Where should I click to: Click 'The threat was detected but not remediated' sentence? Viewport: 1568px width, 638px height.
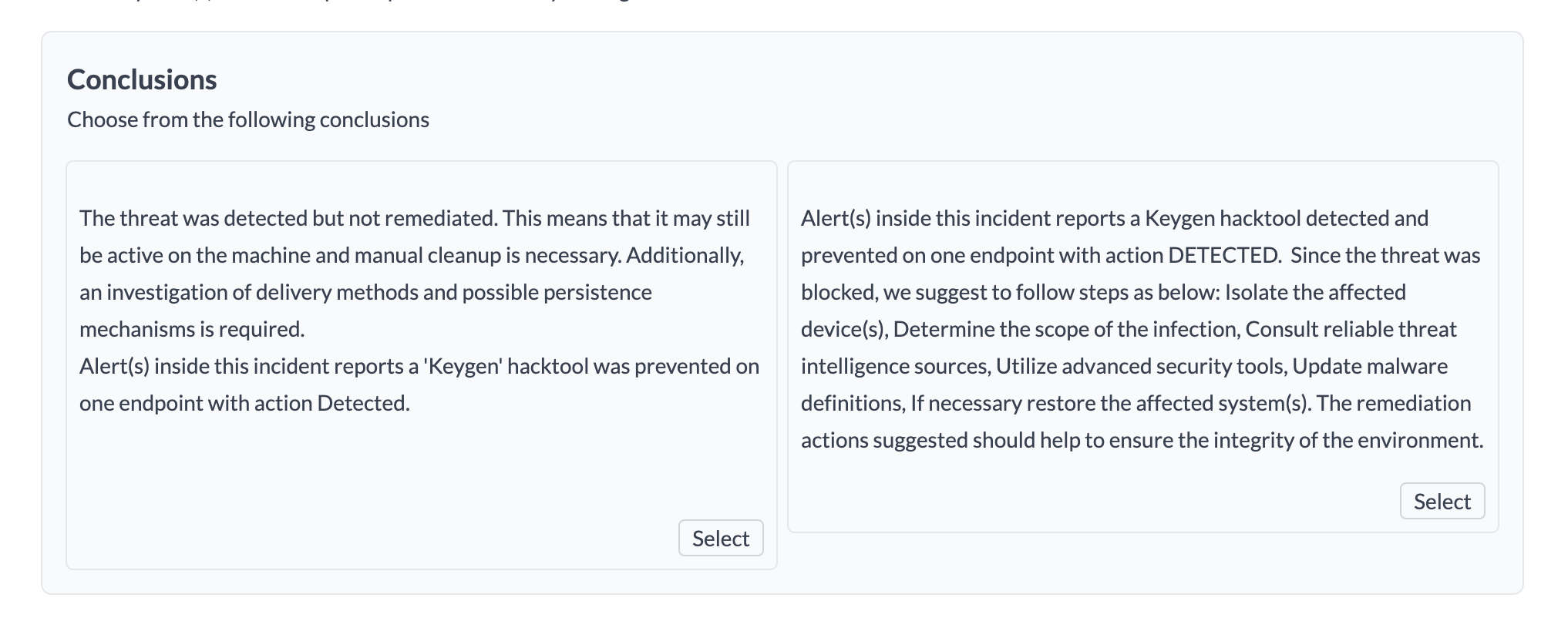click(288, 218)
